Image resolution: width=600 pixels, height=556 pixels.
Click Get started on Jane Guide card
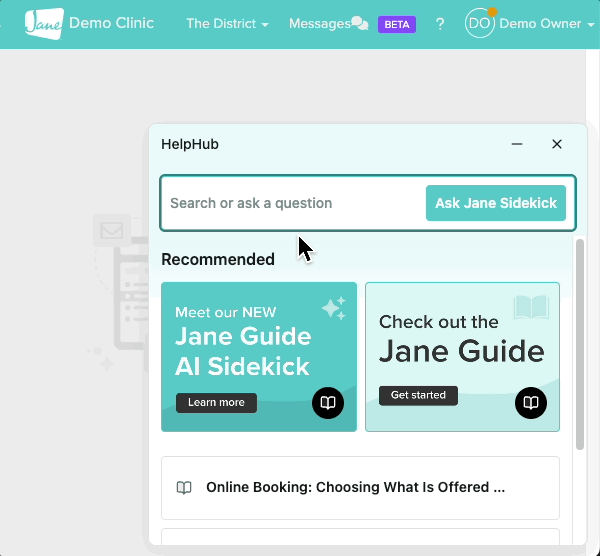tap(418, 396)
